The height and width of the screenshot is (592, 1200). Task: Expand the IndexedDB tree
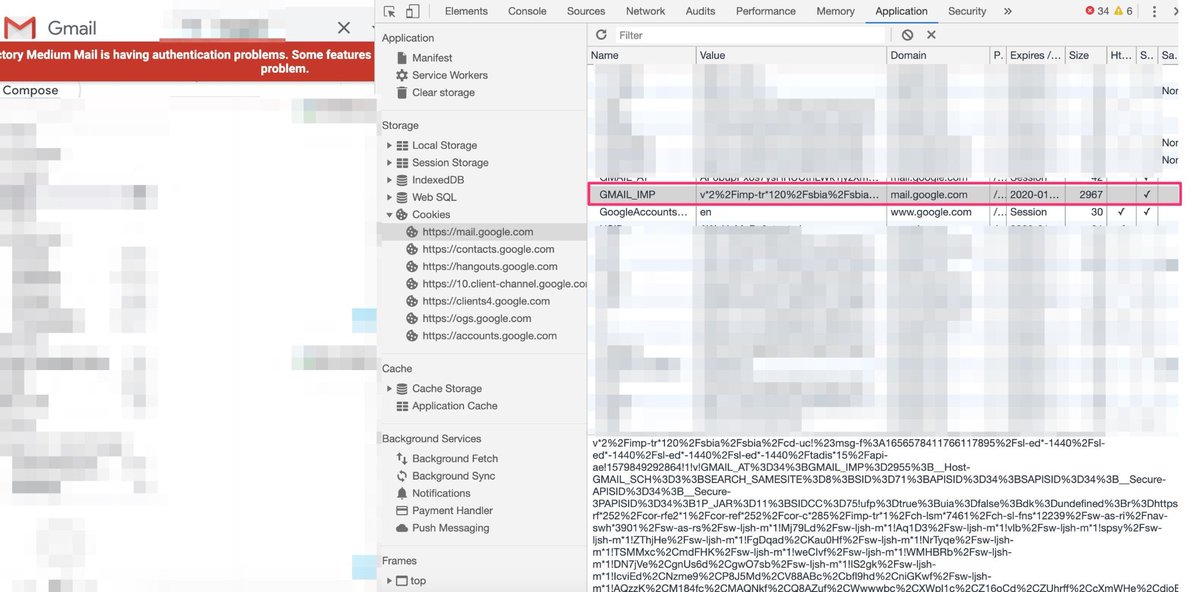click(x=390, y=180)
